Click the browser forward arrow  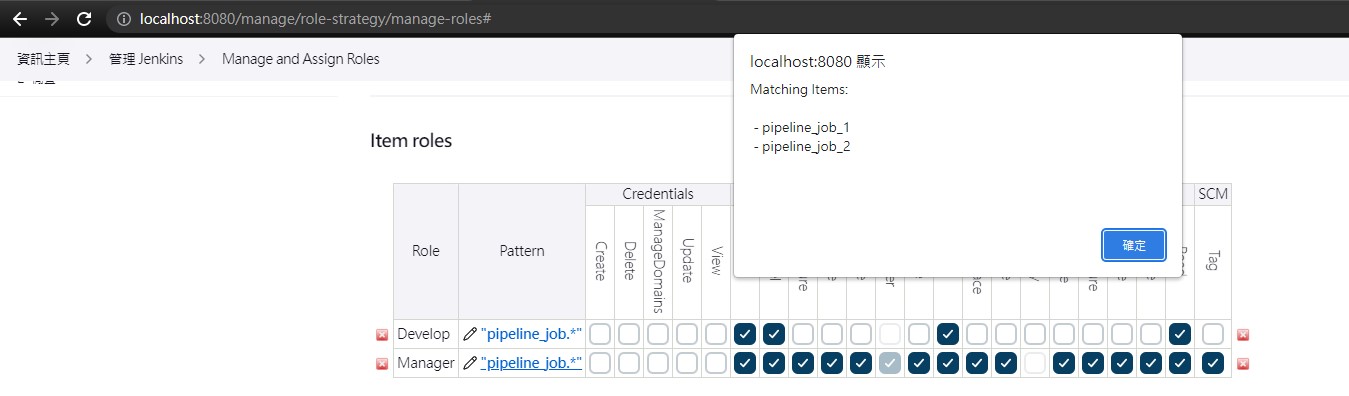[52, 19]
